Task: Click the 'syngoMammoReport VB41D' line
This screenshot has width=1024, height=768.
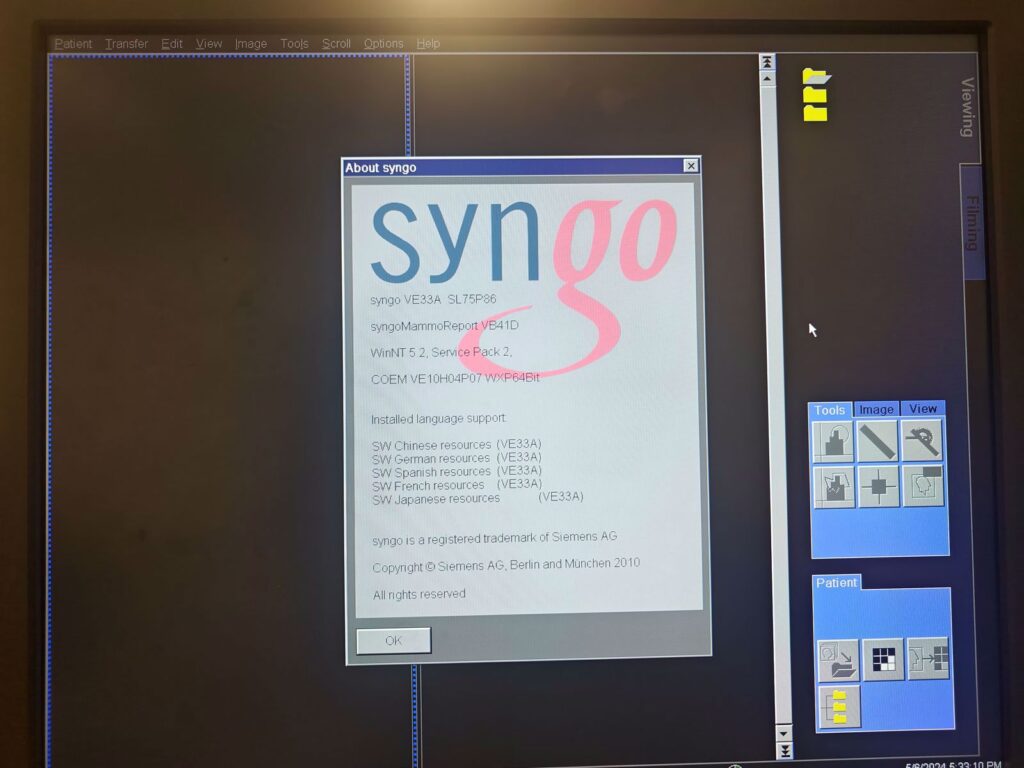Action: (444, 326)
